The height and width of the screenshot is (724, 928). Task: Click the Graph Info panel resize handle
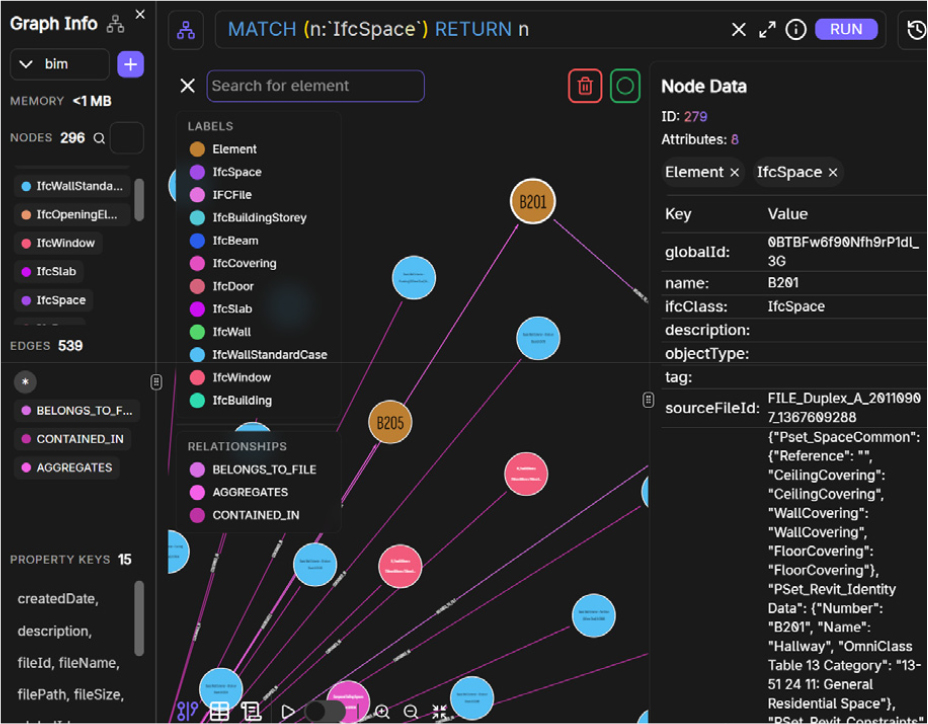point(156,382)
